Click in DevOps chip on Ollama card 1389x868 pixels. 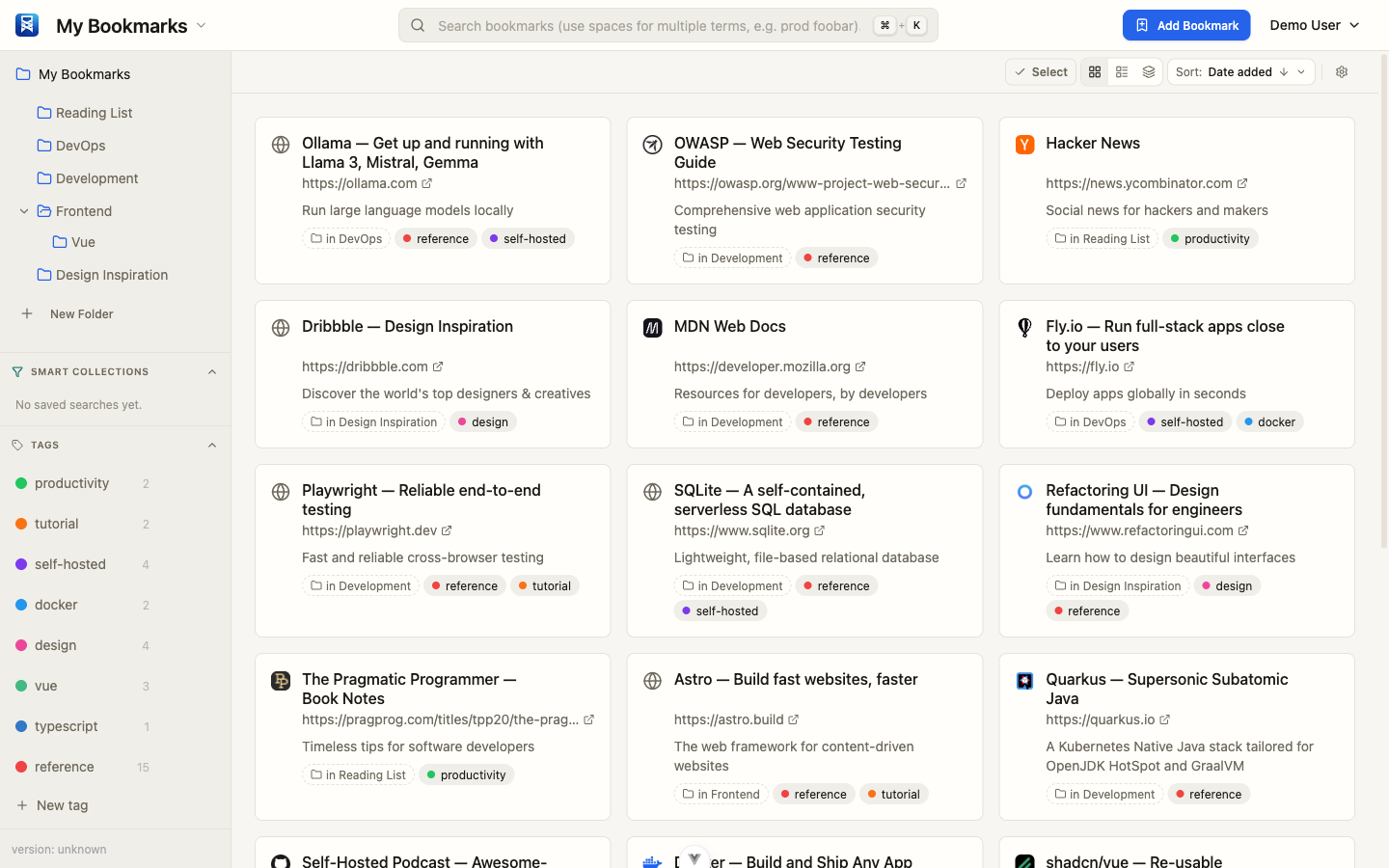[x=346, y=238]
